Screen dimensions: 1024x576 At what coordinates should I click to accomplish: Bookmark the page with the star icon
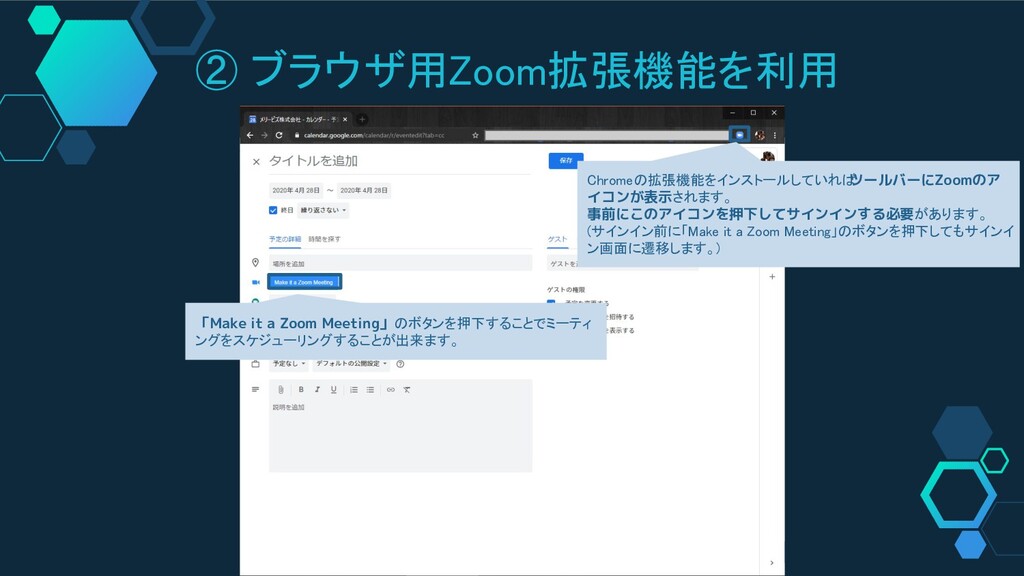coord(475,135)
